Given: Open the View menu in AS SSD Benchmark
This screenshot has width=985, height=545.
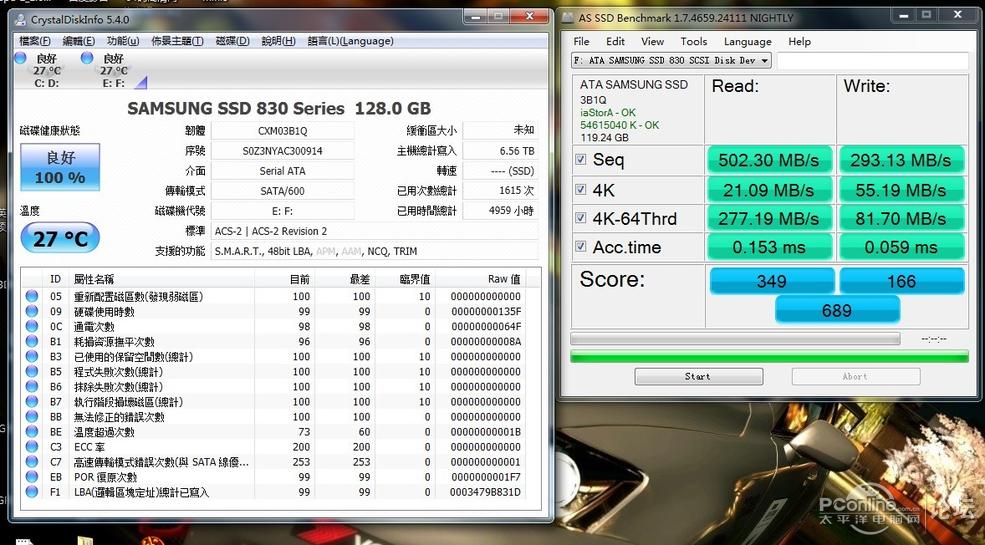Looking at the screenshot, I should coord(653,41).
